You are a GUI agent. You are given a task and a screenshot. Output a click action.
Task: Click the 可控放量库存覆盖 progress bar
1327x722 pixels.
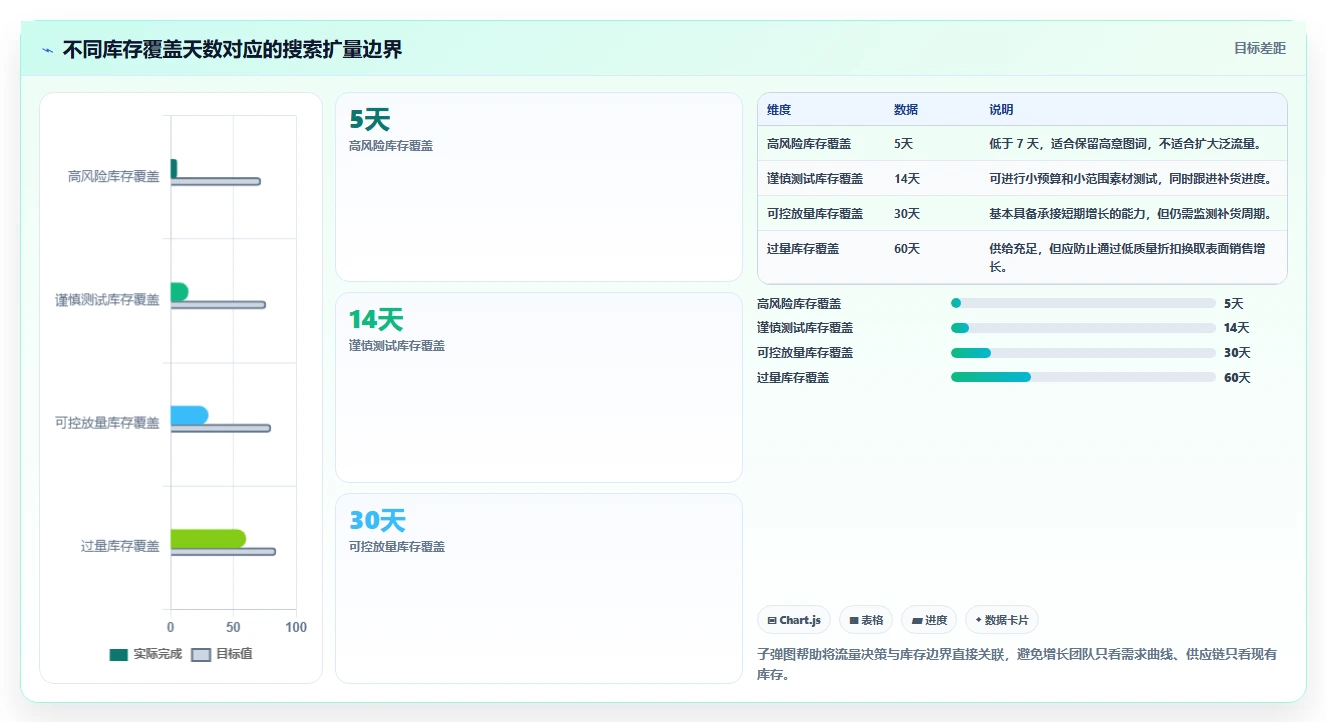click(1083, 353)
